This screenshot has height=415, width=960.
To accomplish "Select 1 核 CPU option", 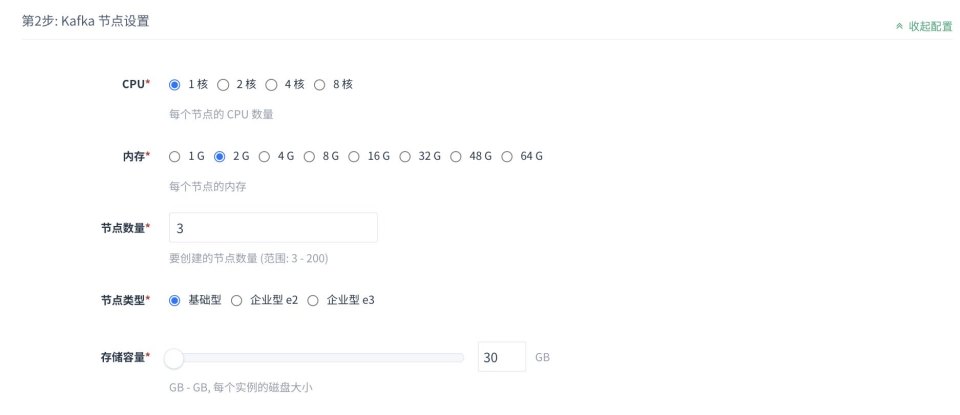I will click(175, 85).
